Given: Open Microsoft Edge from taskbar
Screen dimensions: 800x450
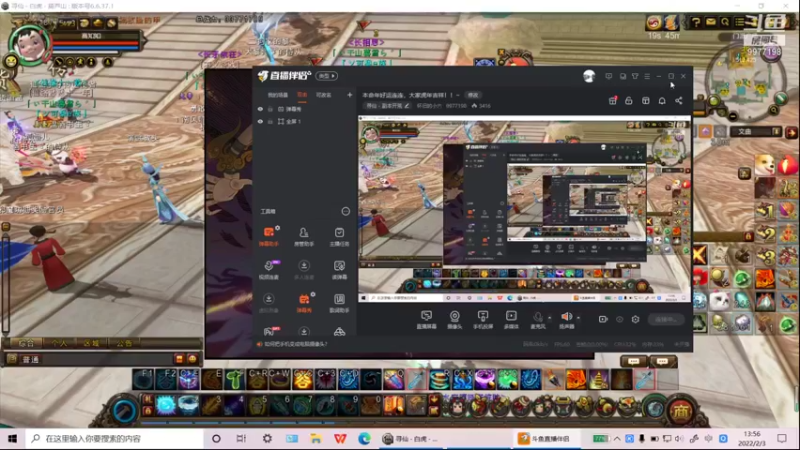Looking at the screenshot, I should coord(364,438).
